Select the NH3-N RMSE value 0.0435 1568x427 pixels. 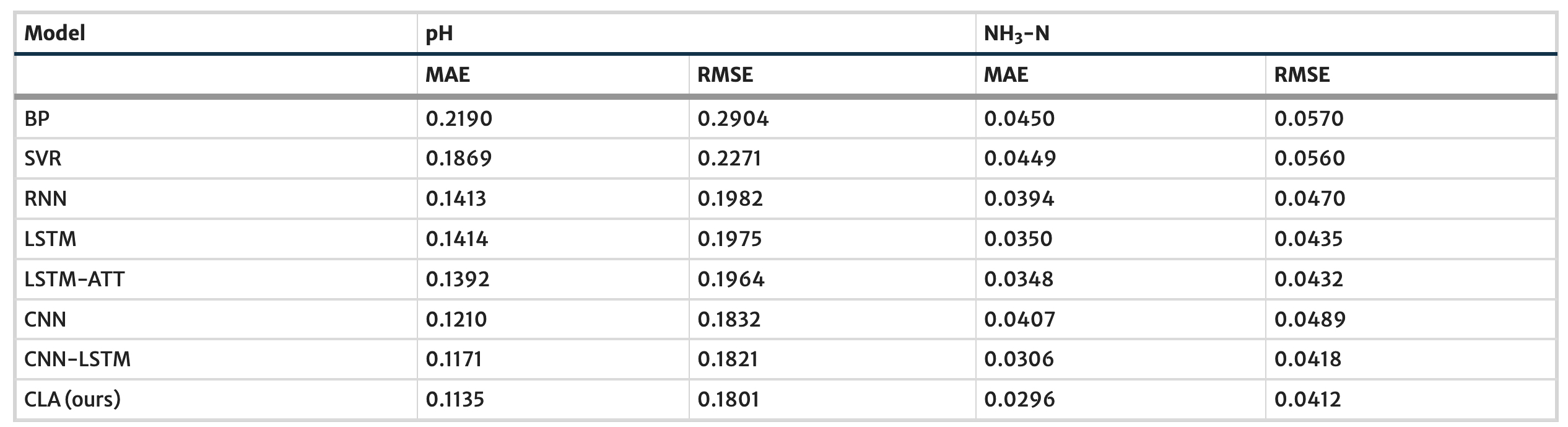(x=1309, y=239)
